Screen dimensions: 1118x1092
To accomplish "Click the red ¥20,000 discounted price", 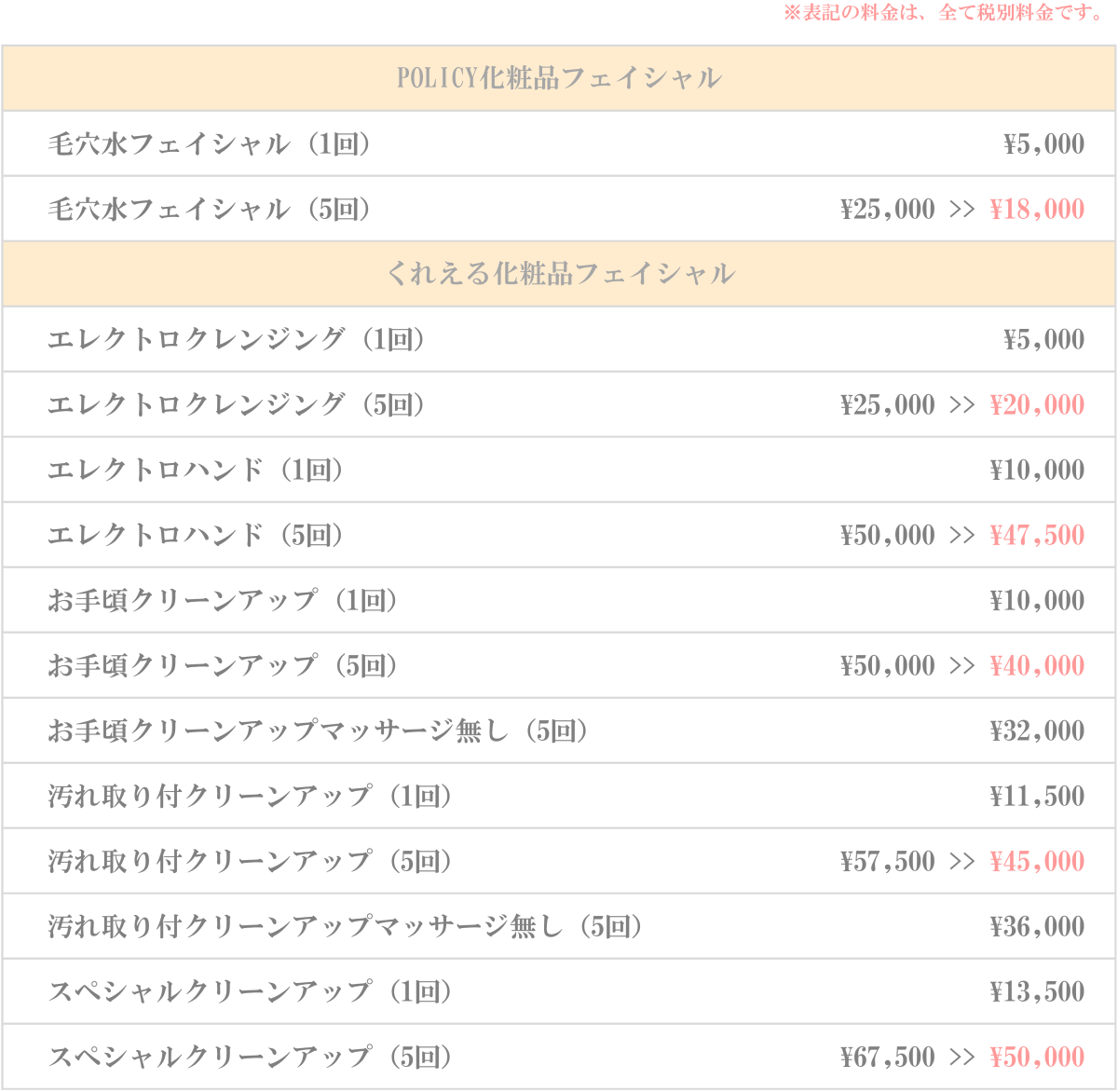I will click(1037, 405).
